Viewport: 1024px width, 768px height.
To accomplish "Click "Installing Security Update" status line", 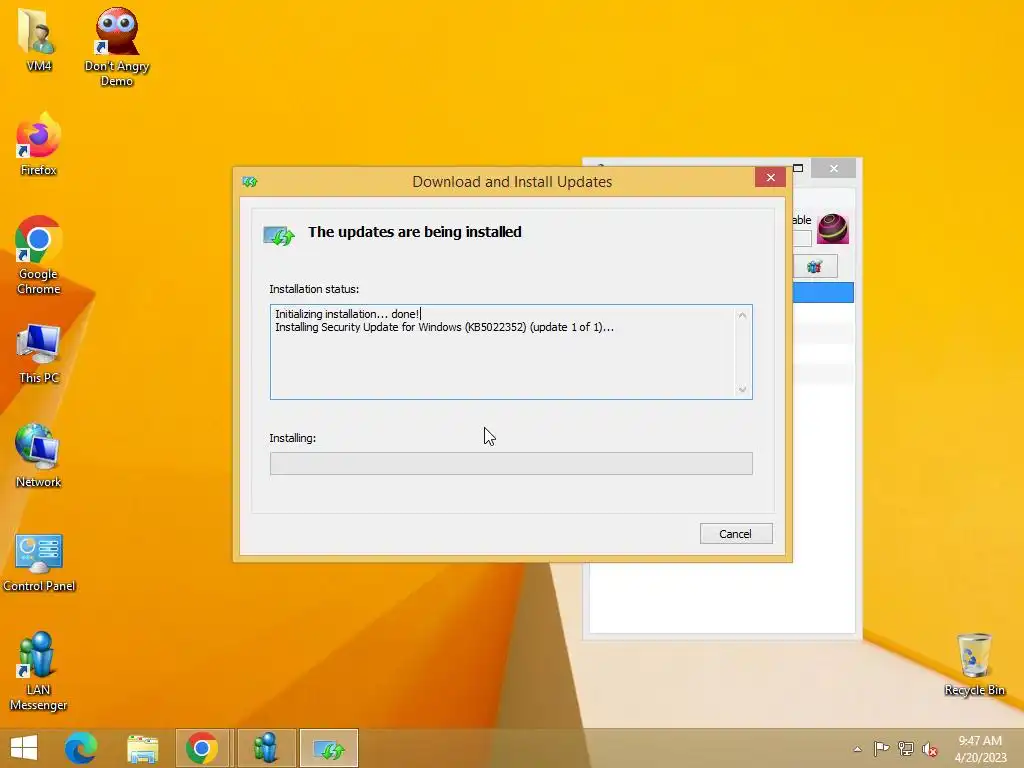I will (444, 327).
